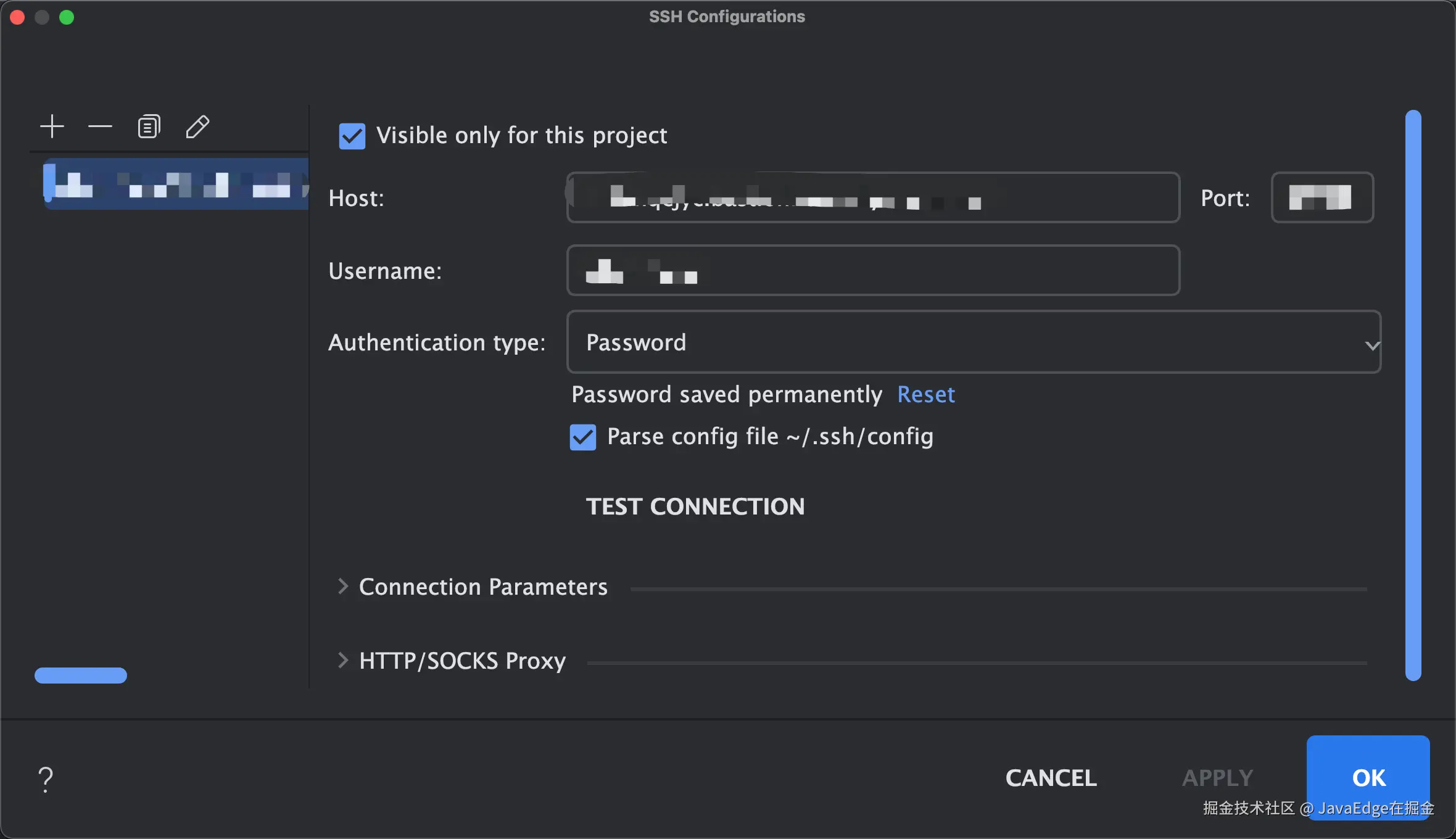Click the Reset password link

925,395
